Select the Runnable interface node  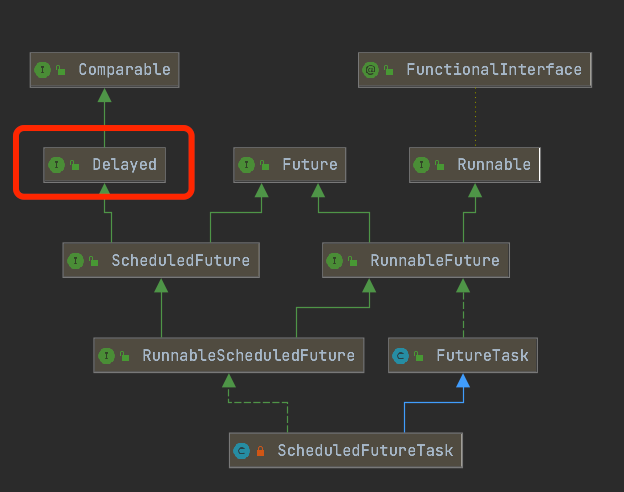pyautogui.click(x=475, y=165)
